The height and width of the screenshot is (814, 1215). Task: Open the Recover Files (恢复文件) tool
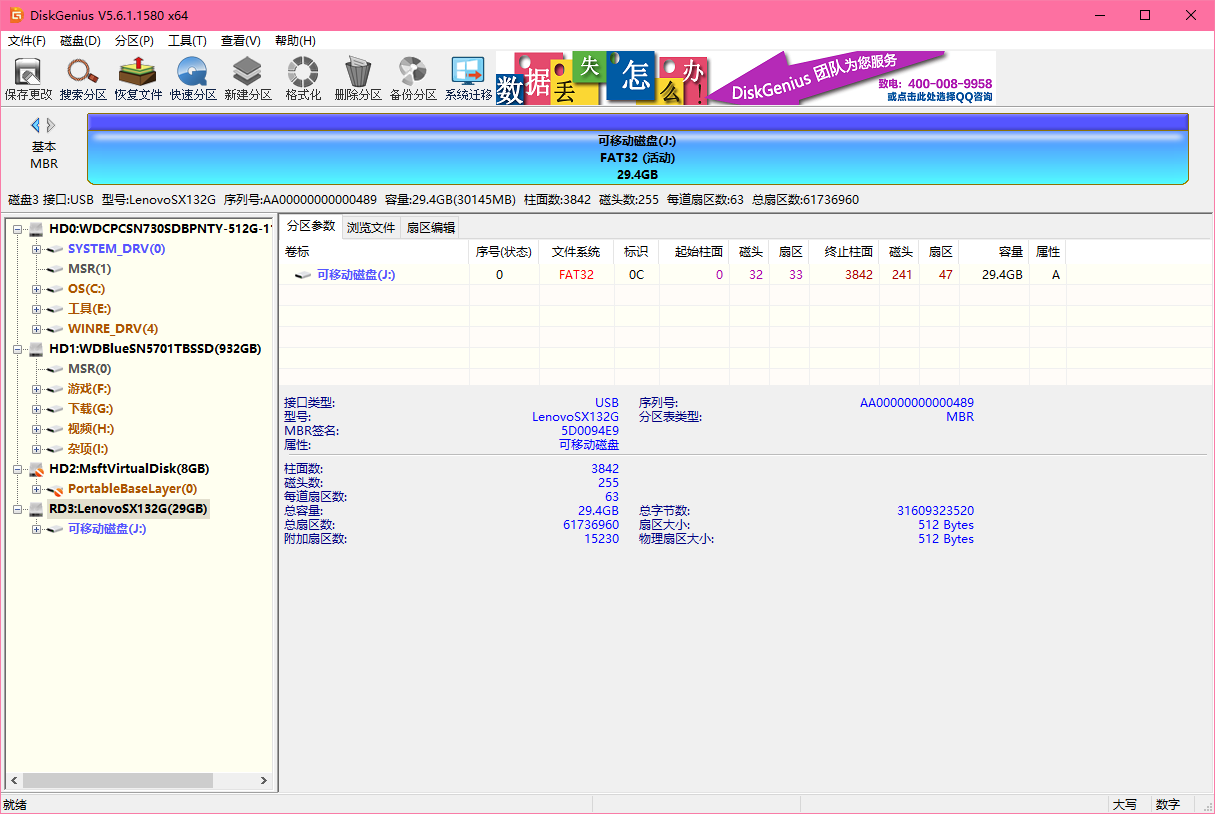[x=138, y=78]
